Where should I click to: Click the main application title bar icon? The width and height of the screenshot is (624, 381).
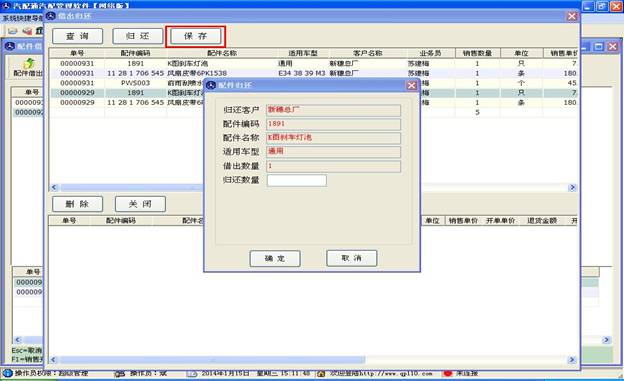tap(6, 5)
